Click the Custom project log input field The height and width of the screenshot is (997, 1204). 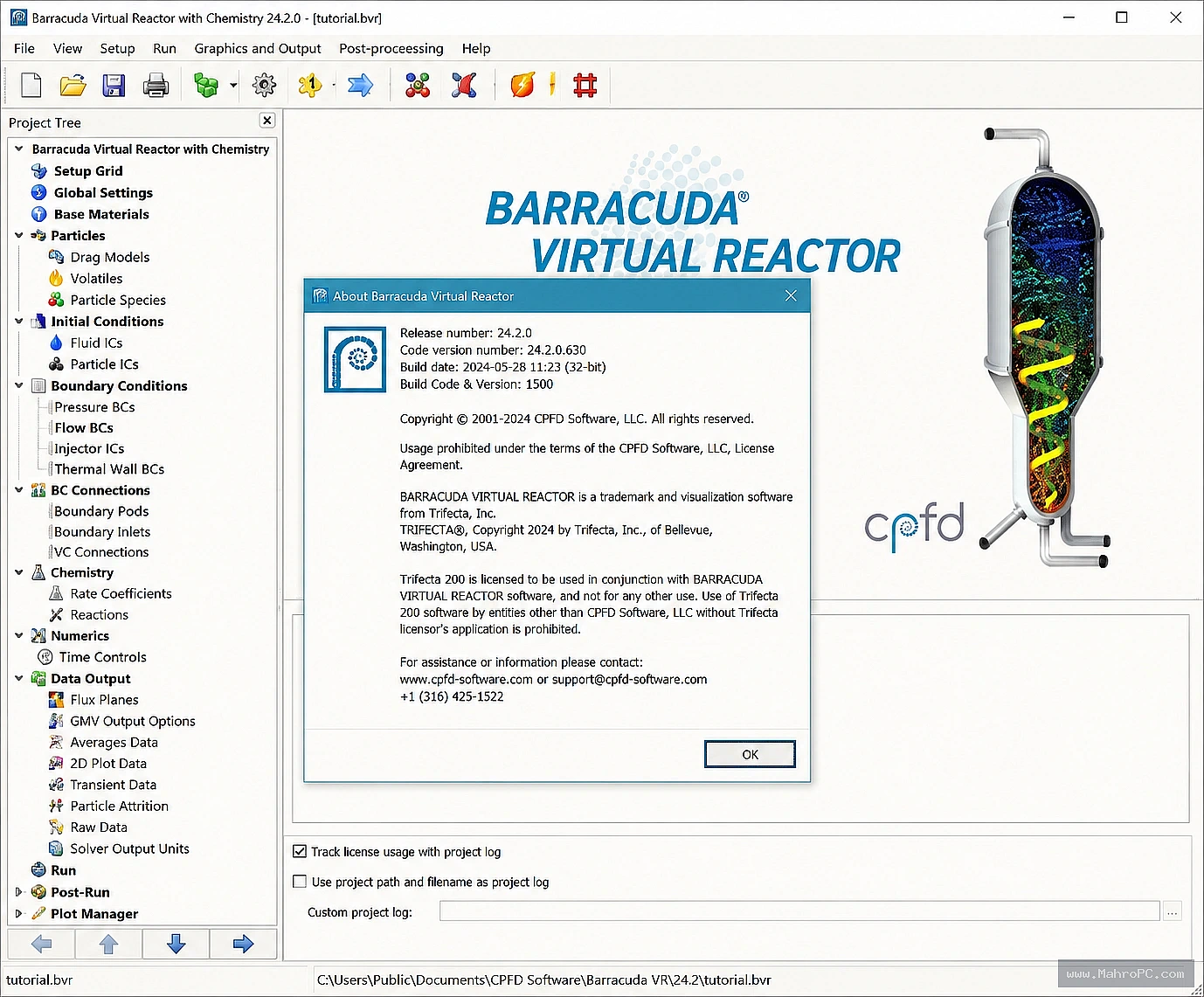click(799, 911)
